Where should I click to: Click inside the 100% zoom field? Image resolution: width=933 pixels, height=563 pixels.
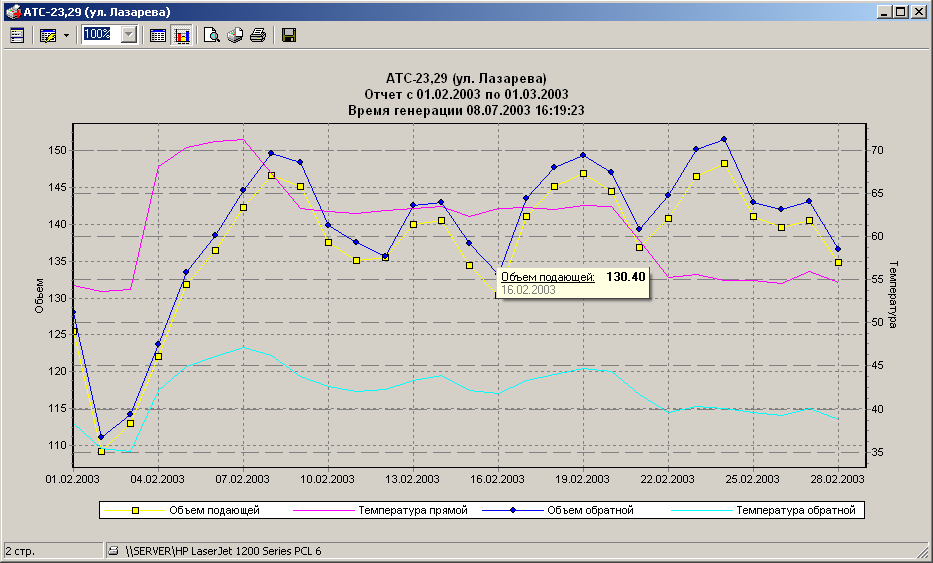(101, 35)
